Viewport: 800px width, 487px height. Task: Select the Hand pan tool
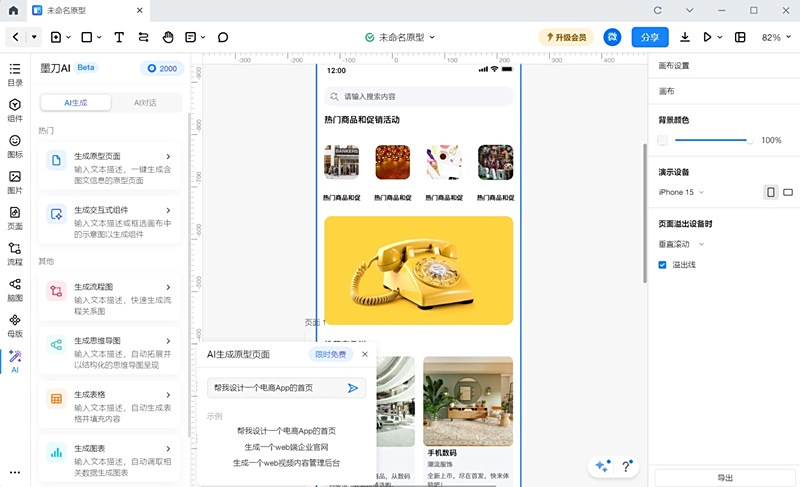(168, 37)
